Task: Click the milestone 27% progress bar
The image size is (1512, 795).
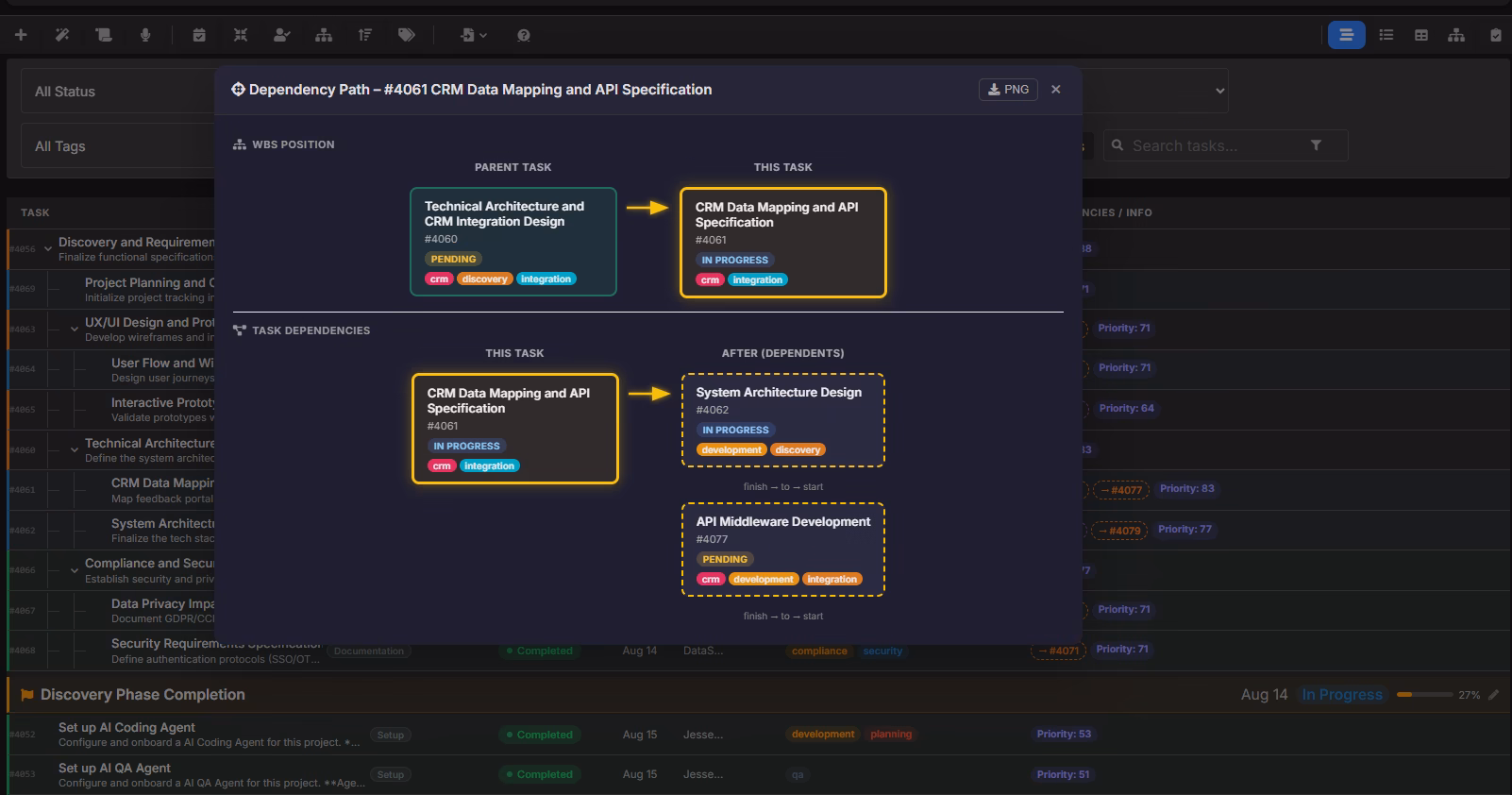Action: pos(1424,695)
